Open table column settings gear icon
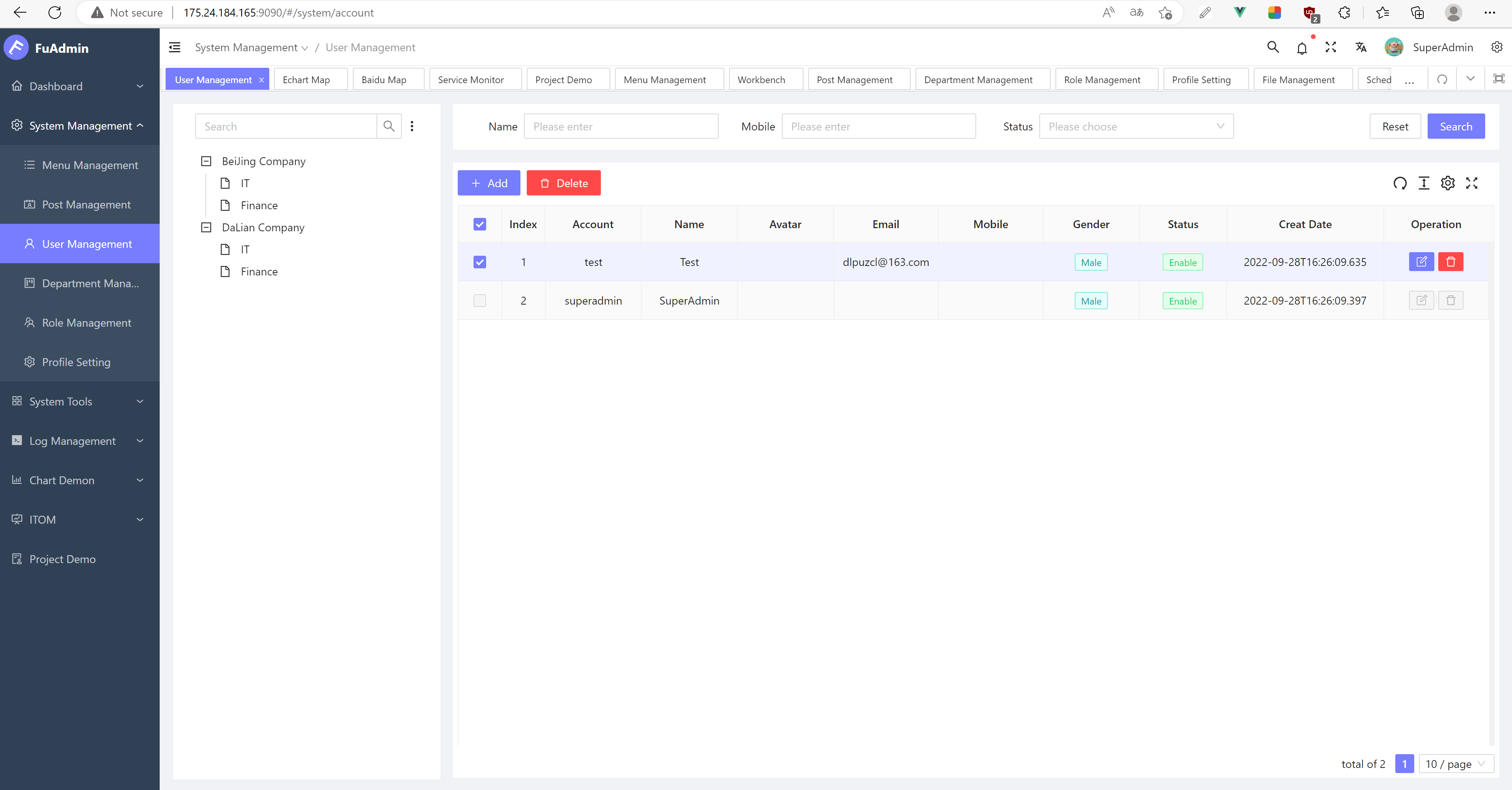This screenshot has height=790, width=1512. click(1448, 184)
